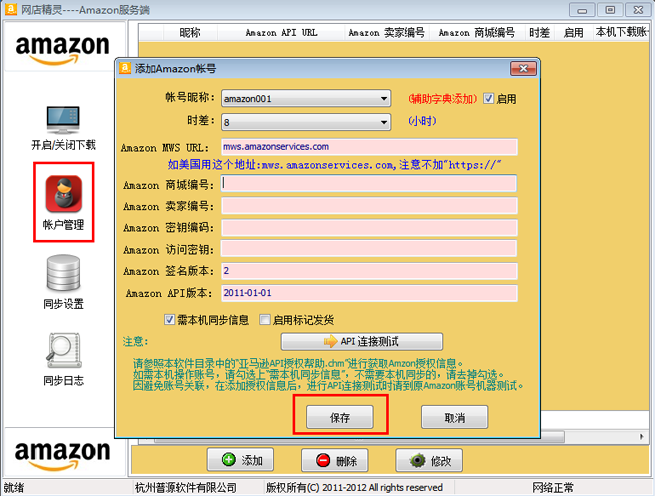Click the Amazon 签名版本 input field
This screenshot has height=496, width=655.
369,271
